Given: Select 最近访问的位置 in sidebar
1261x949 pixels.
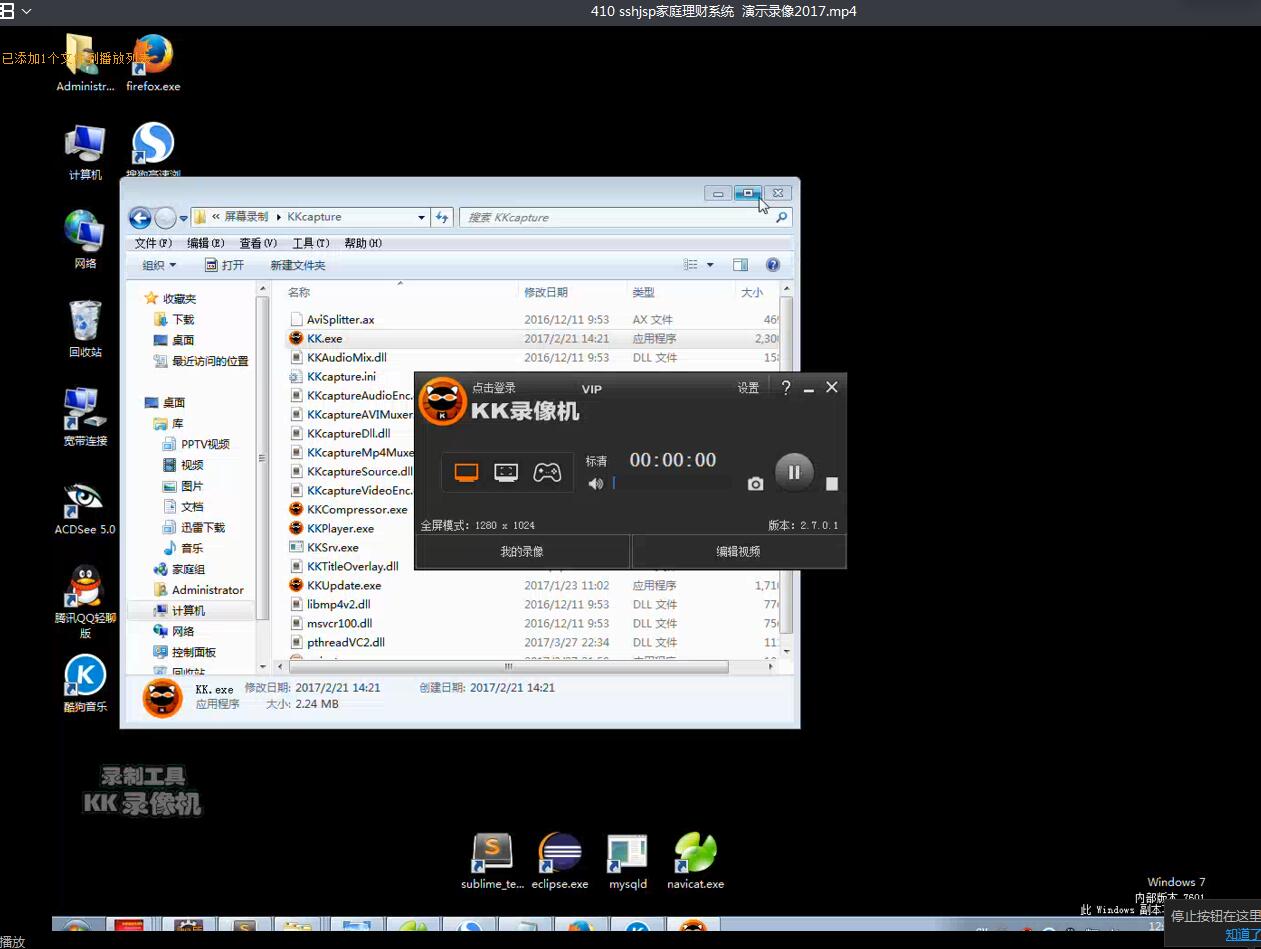Looking at the screenshot, I should coord(210,361).
